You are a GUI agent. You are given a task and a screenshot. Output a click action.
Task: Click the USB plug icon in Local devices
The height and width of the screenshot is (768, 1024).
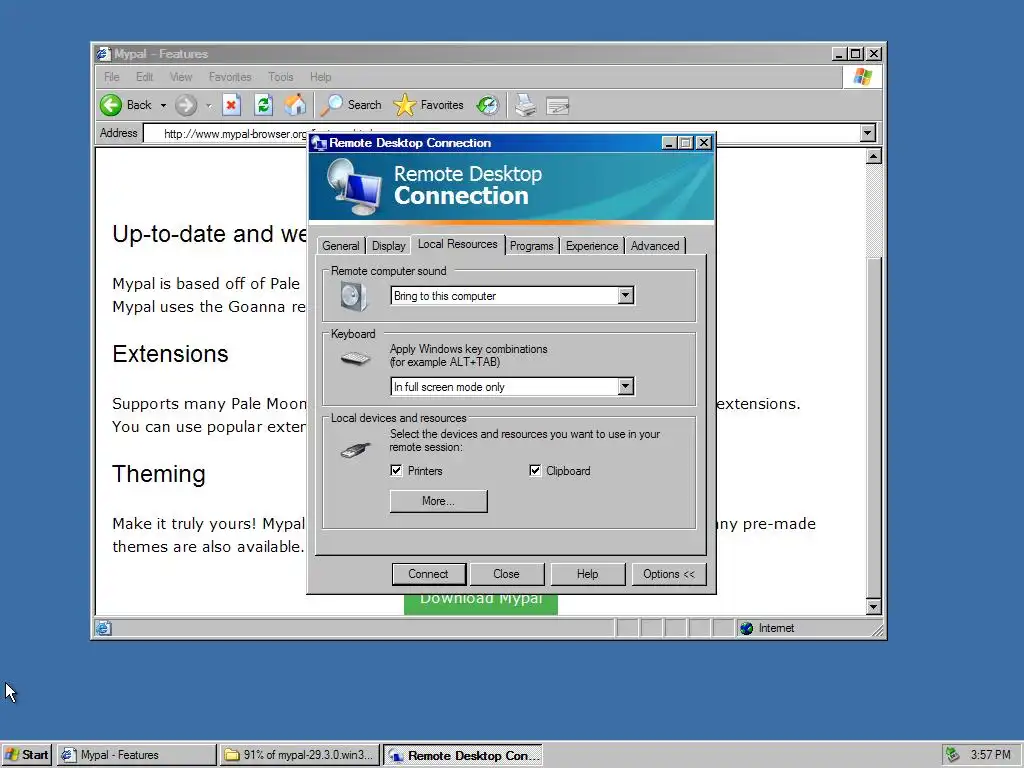(355, 450)
